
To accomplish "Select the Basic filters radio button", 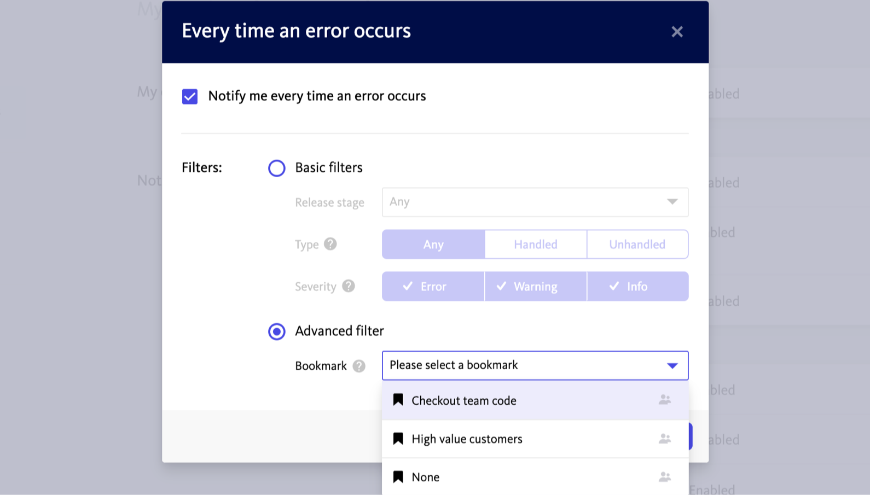I will pos(277,168).
